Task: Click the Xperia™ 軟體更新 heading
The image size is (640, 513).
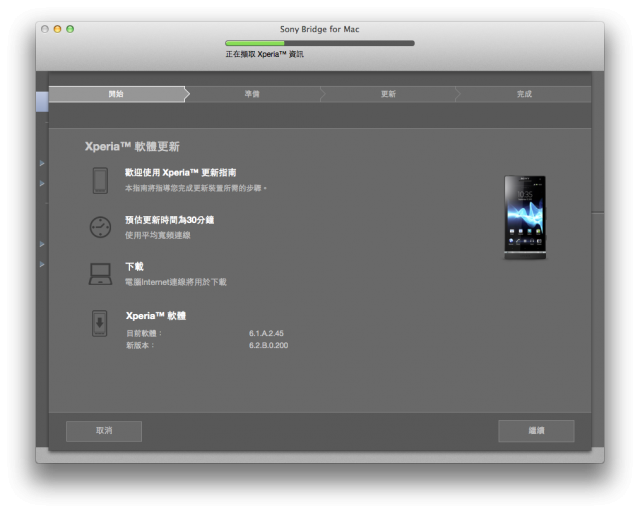Action: [x=132, y=147]
